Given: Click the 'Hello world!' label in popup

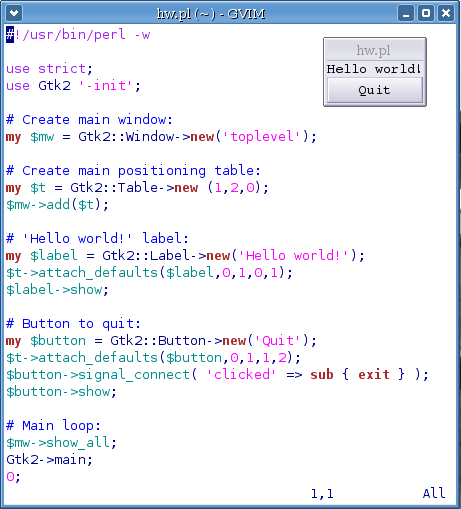Looking at the screenshot, I should click(374, 69).
